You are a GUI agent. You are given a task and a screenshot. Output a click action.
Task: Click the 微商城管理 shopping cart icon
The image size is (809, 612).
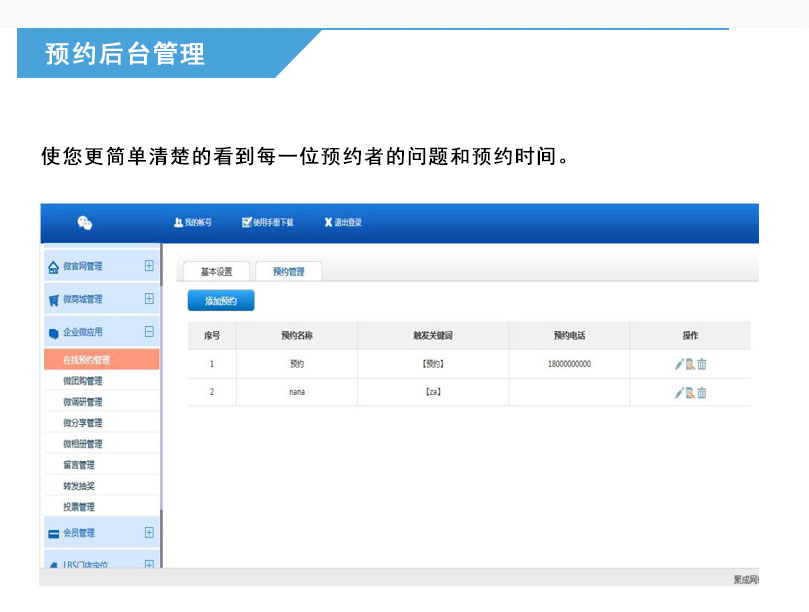click(x=54, y=299)
